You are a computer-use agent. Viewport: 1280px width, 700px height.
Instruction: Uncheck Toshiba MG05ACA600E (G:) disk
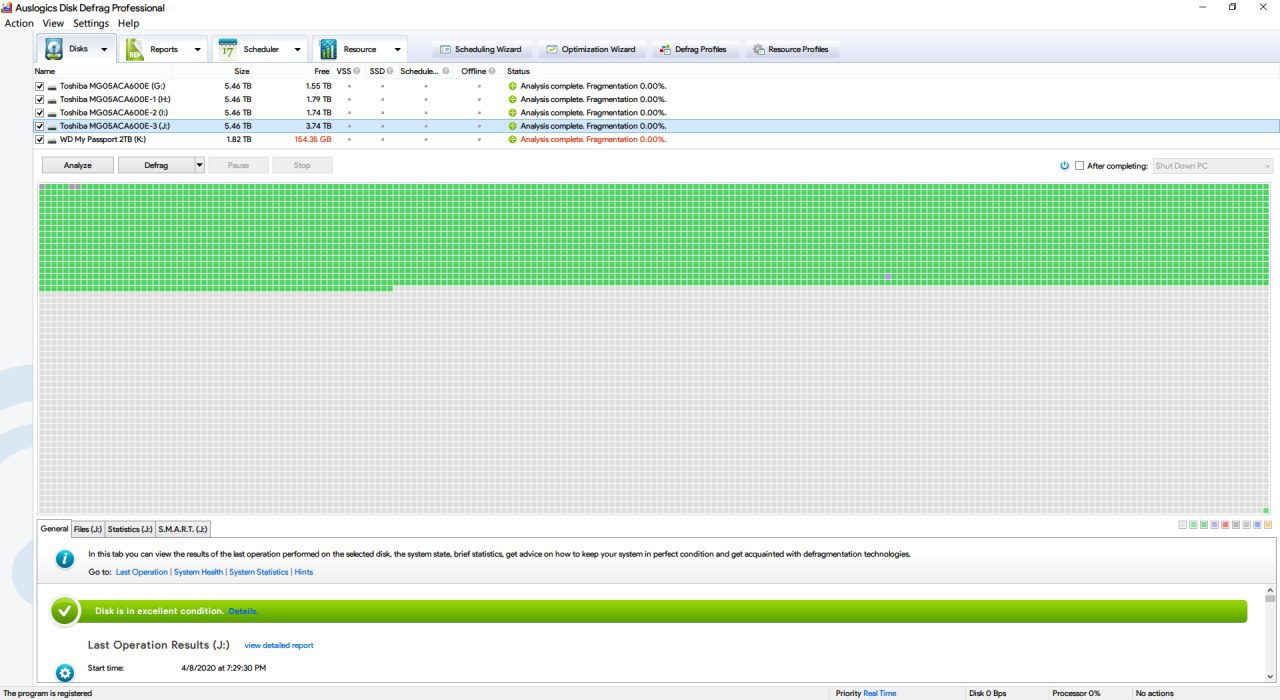pos(39,86)
